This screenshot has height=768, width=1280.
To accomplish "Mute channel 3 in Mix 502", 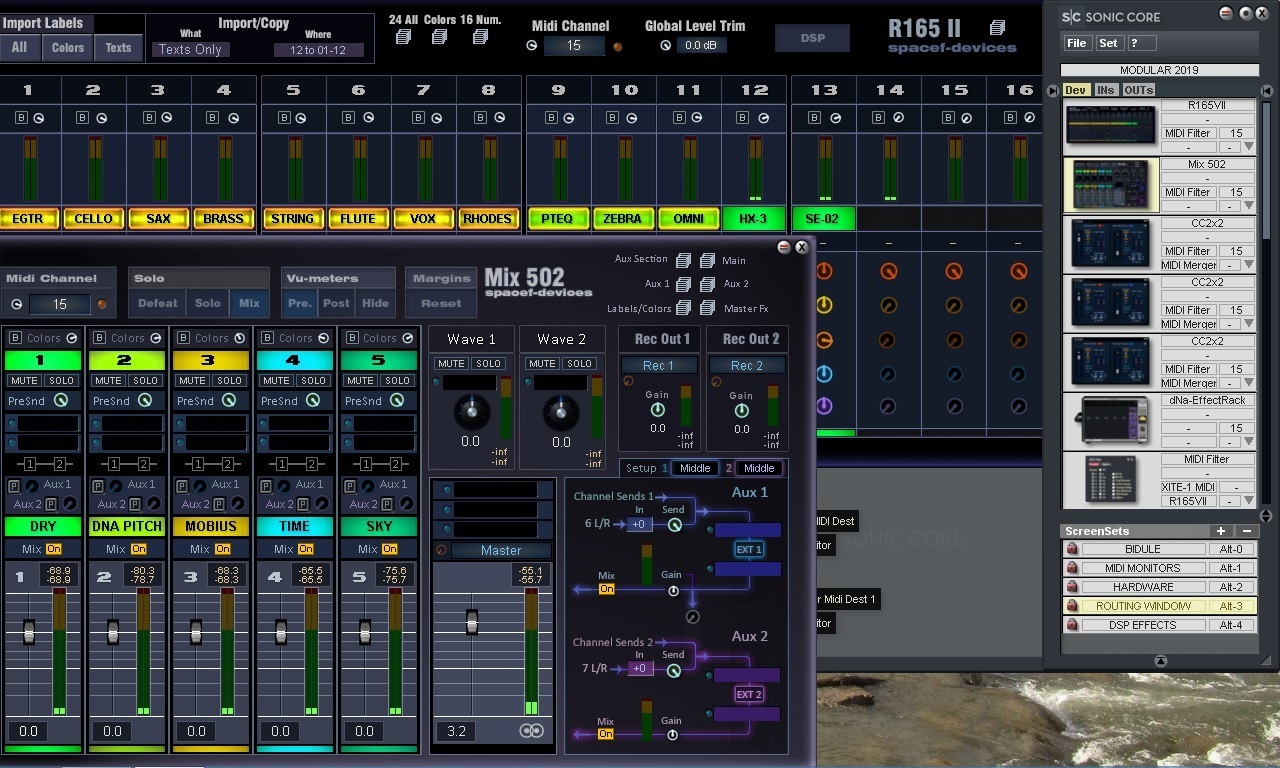I will click(x=192, y=381).
